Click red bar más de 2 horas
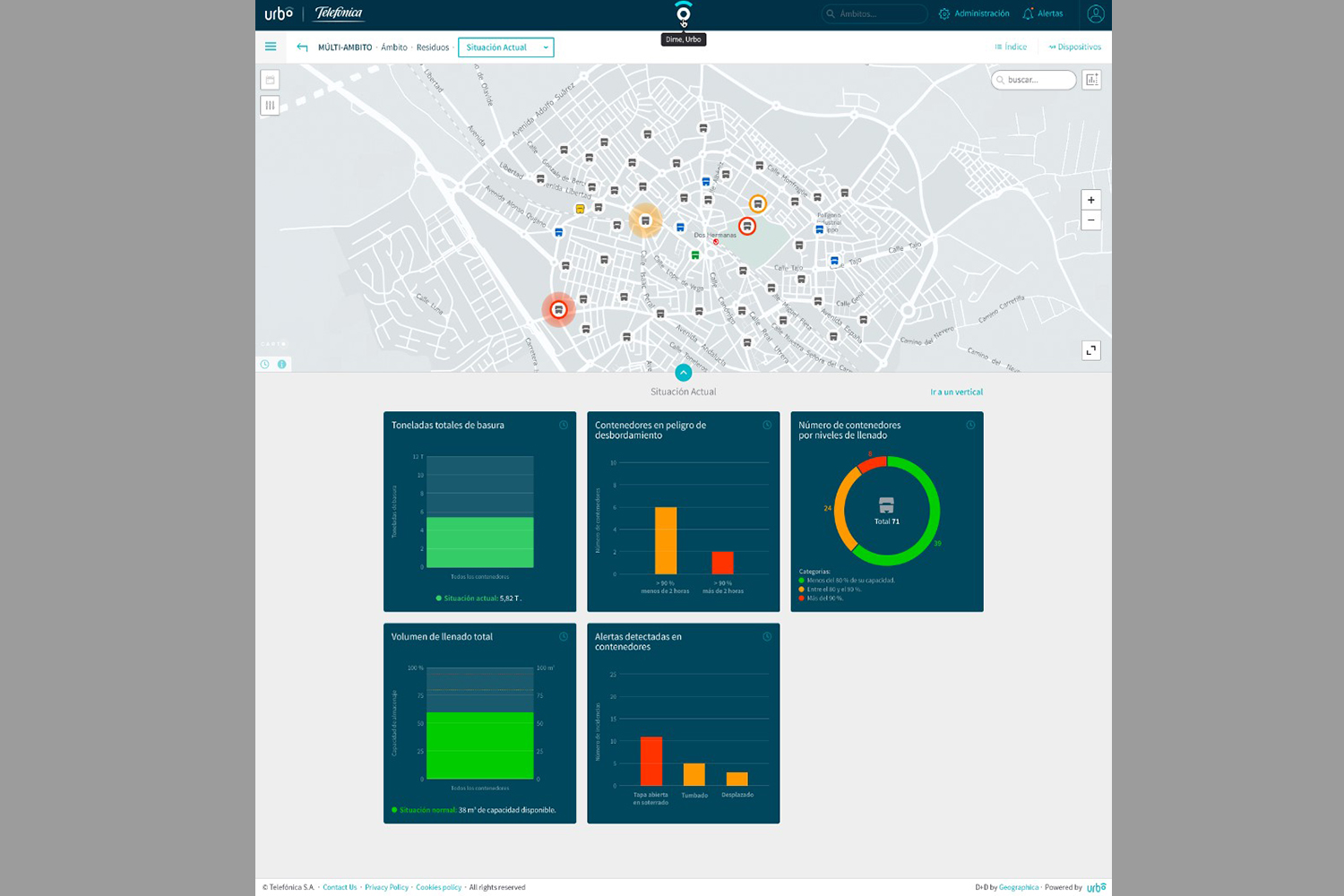Viewport: 1344px width, 896px height. [x=722, y=563]
